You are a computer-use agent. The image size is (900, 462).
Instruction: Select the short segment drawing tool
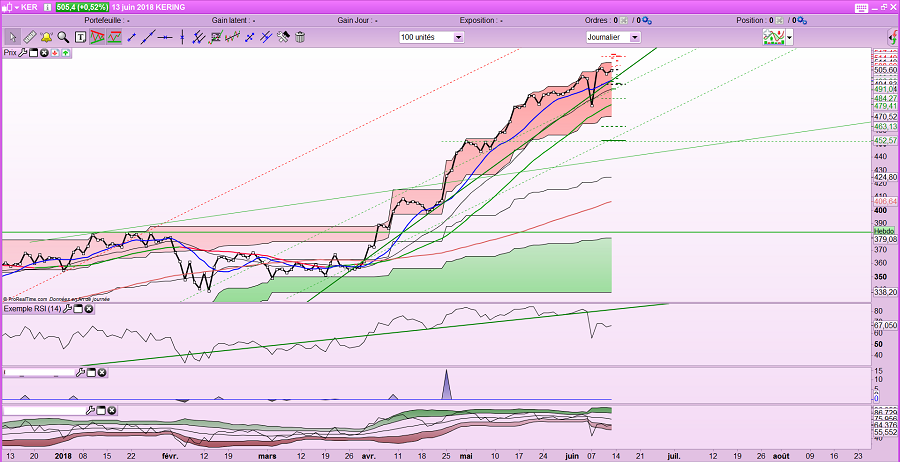click(131, 37)
